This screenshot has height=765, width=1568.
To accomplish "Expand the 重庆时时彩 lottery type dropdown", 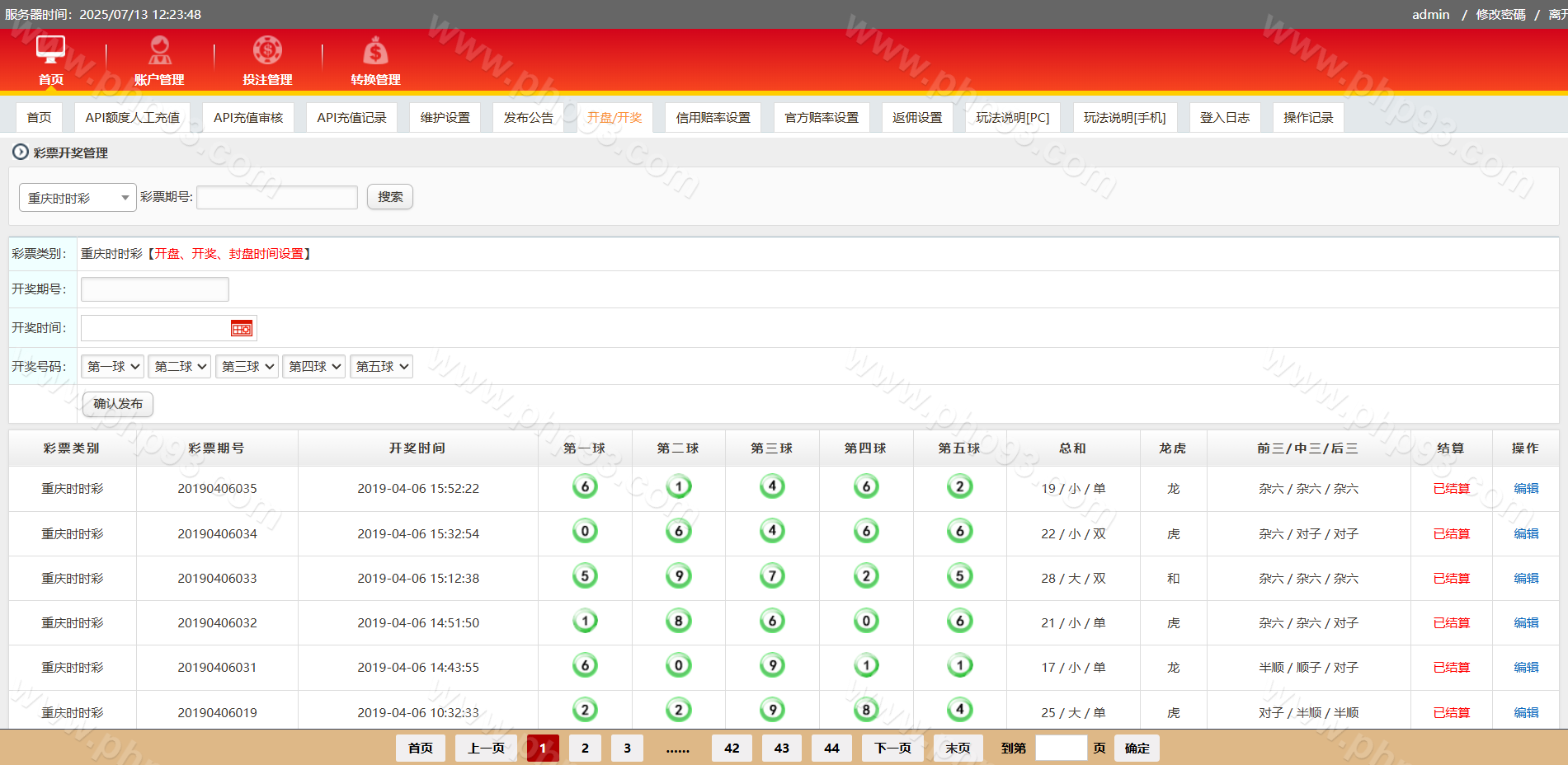I will pyautogui.click(x=78, y=198).
